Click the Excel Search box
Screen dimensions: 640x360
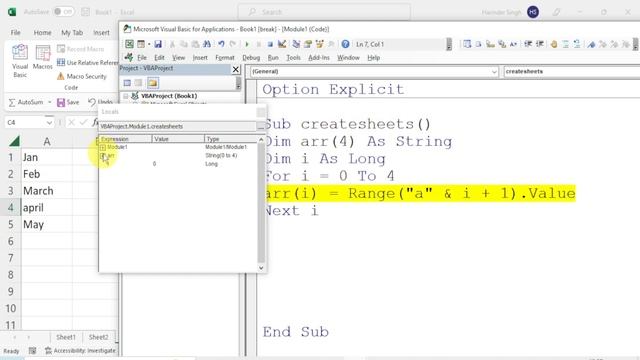[324, 12]
